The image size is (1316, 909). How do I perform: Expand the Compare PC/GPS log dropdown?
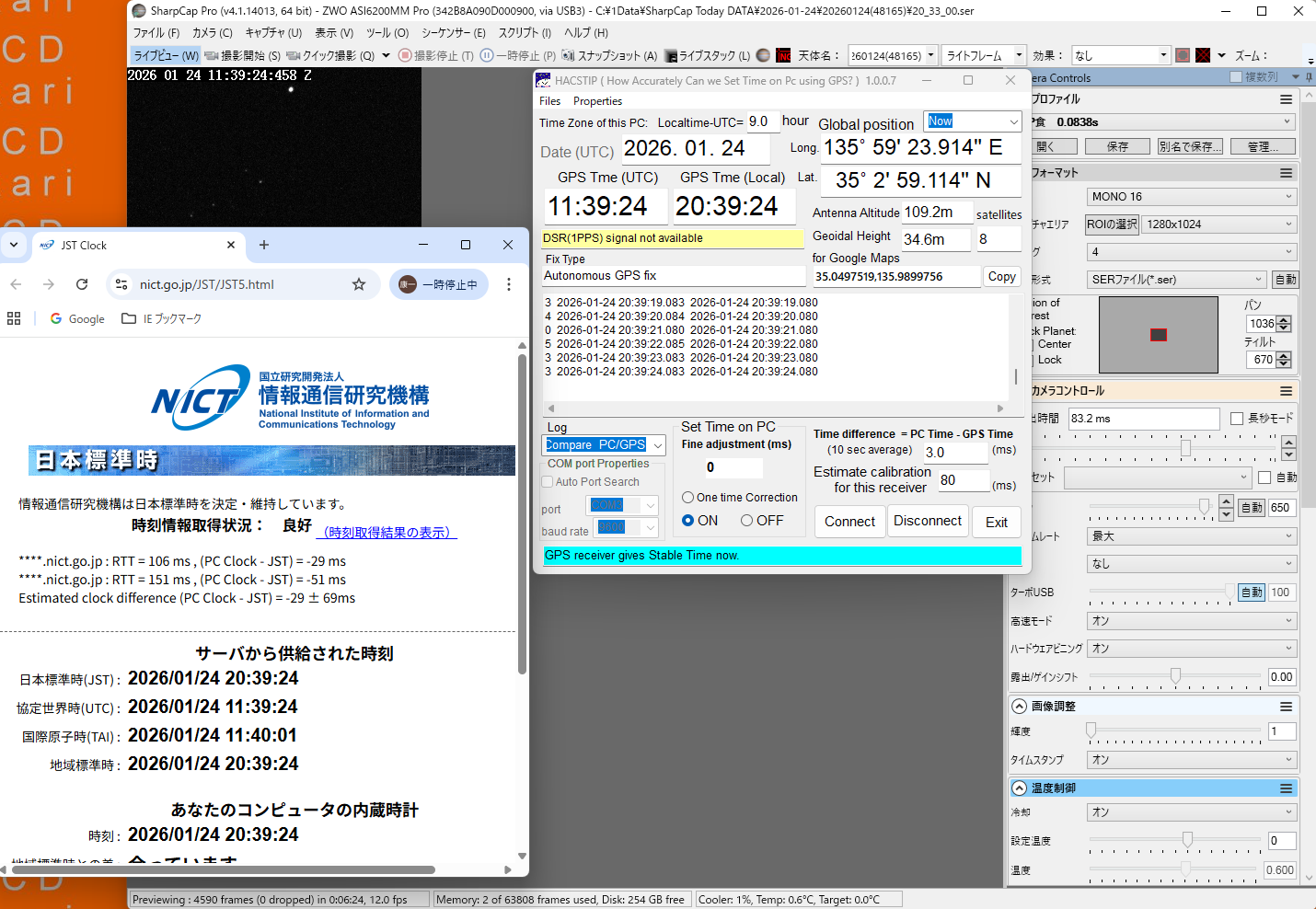tap(657, 445)
